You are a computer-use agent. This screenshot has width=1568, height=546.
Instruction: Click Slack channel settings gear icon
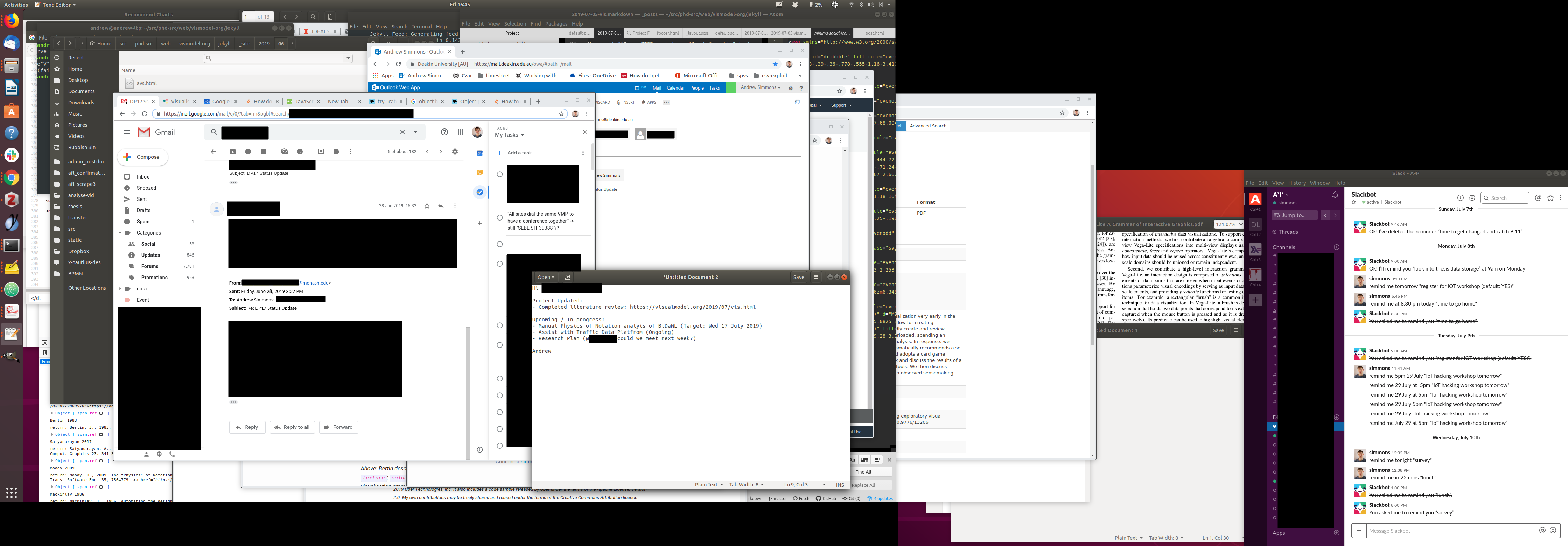click(1472, 198)
